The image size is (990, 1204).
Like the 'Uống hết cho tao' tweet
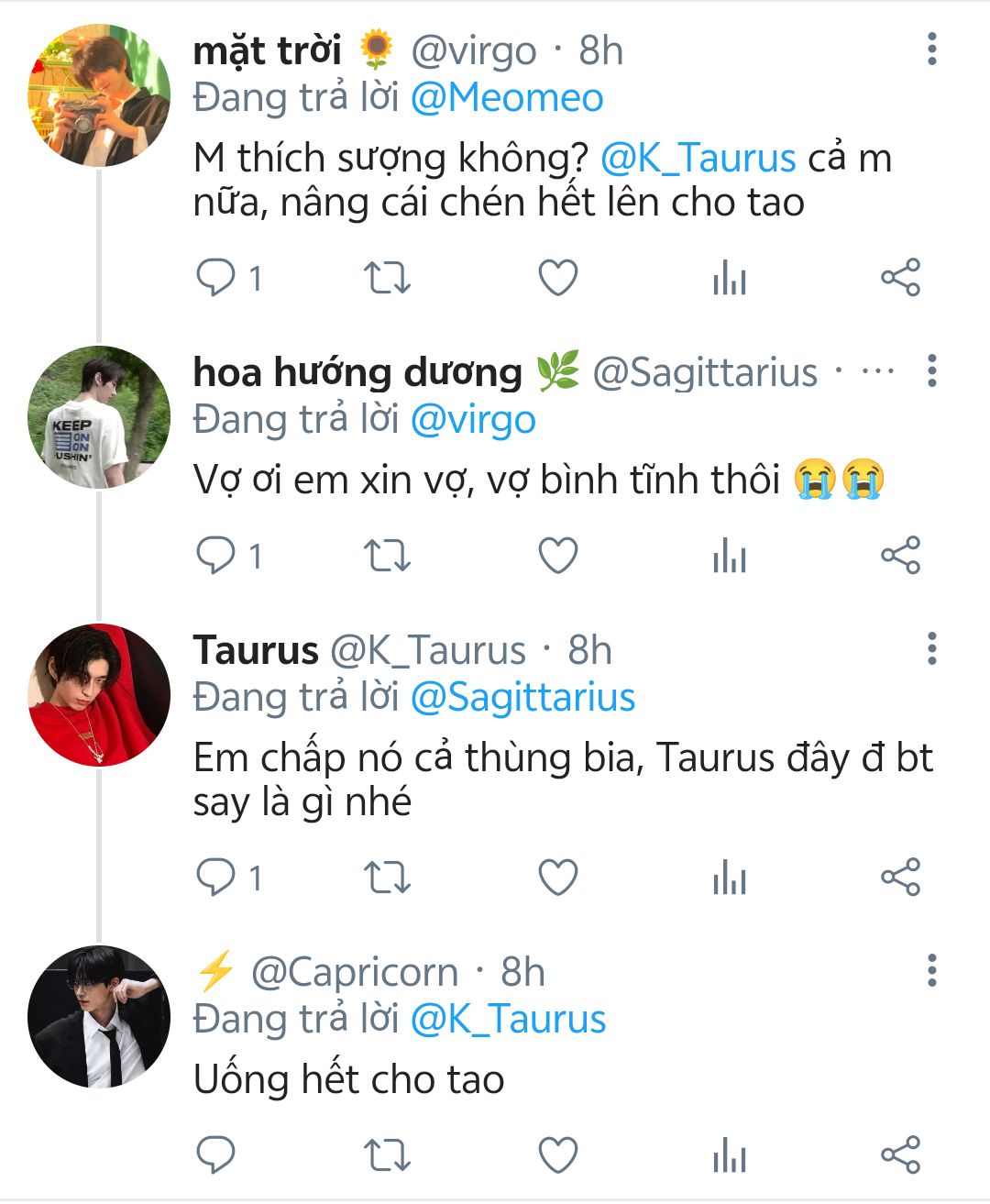pos(557,1154)
